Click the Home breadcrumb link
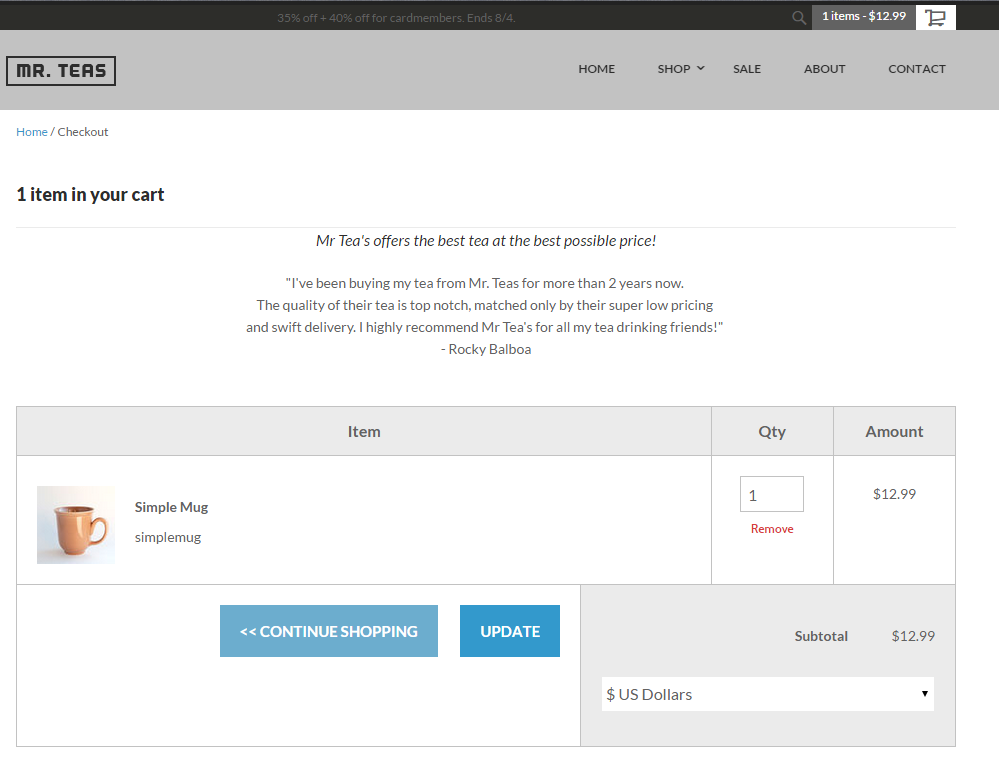 coord(32,132)
